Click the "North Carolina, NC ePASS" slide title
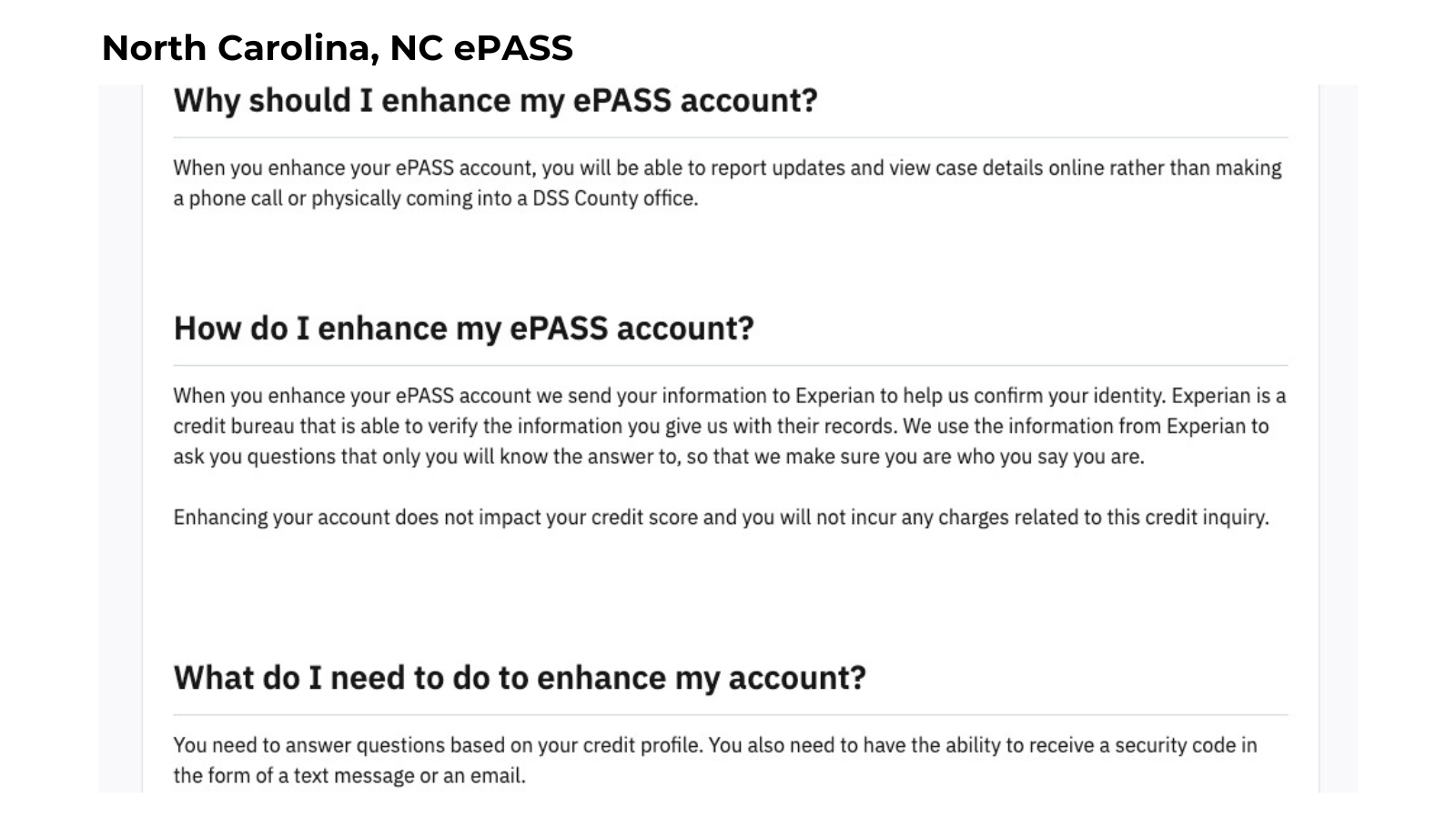The width and height of the screenshot is (1456, 819). tap(337, 48)
